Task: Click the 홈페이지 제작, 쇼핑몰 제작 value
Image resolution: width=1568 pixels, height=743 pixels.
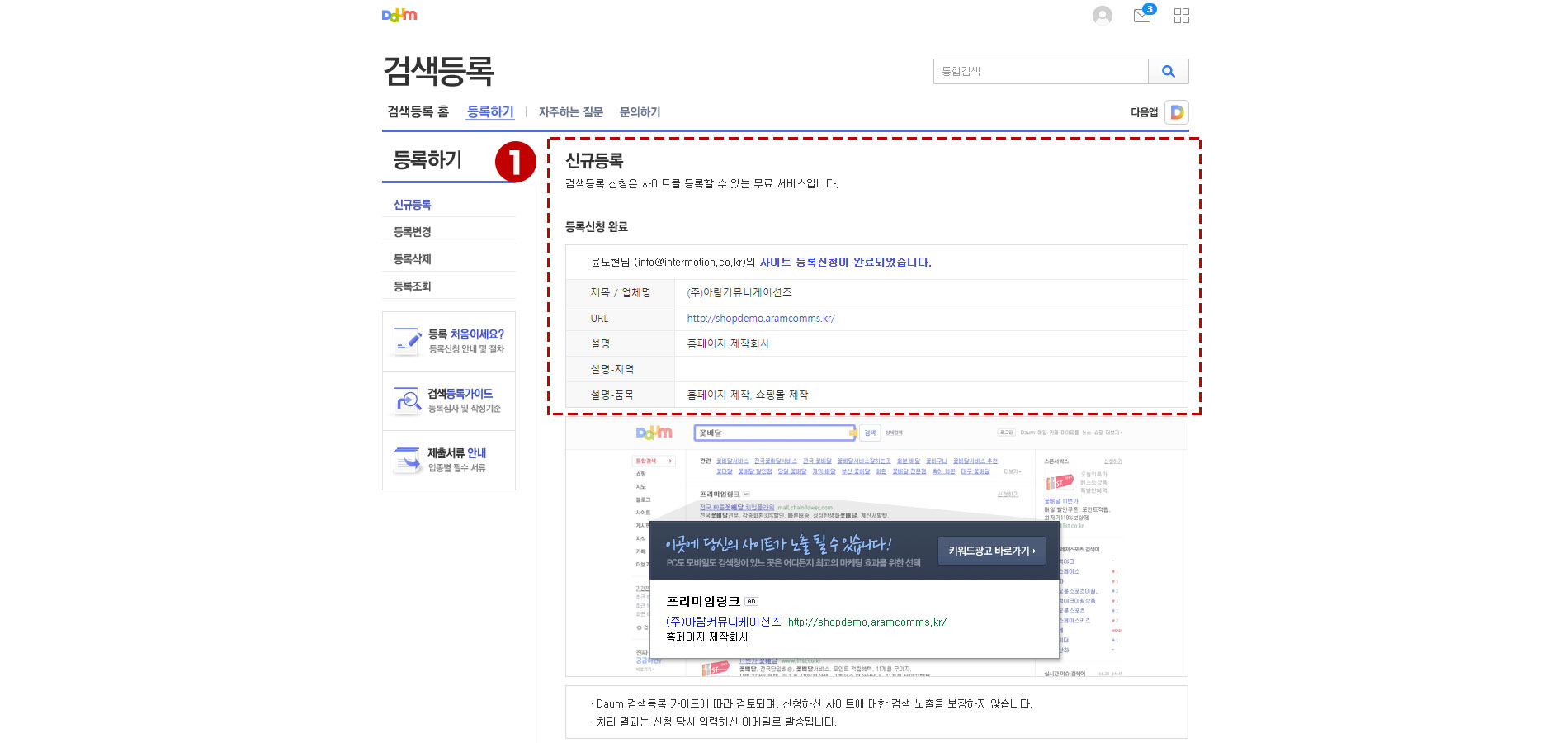Action: pyautogui.click(x=748, y=395)
